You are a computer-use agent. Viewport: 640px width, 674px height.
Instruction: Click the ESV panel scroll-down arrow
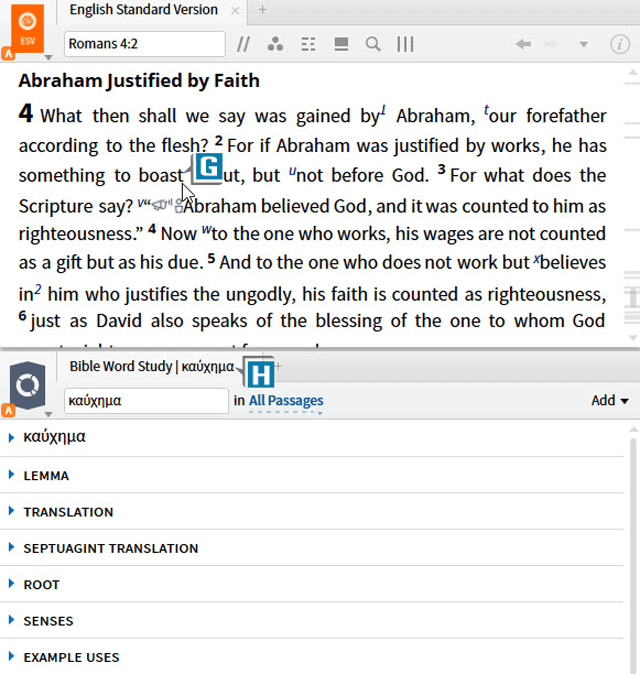pos(633,338)
